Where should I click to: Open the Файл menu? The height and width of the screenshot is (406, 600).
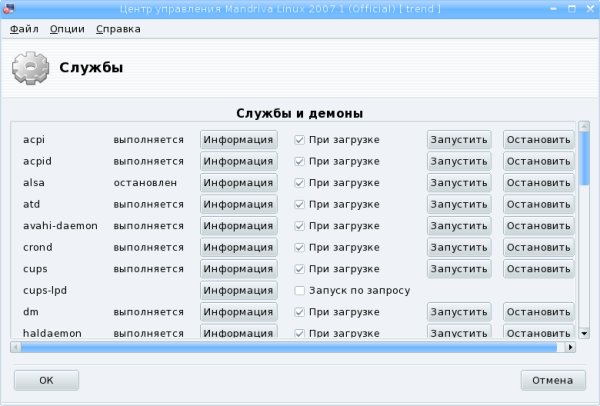pos(24,29)
